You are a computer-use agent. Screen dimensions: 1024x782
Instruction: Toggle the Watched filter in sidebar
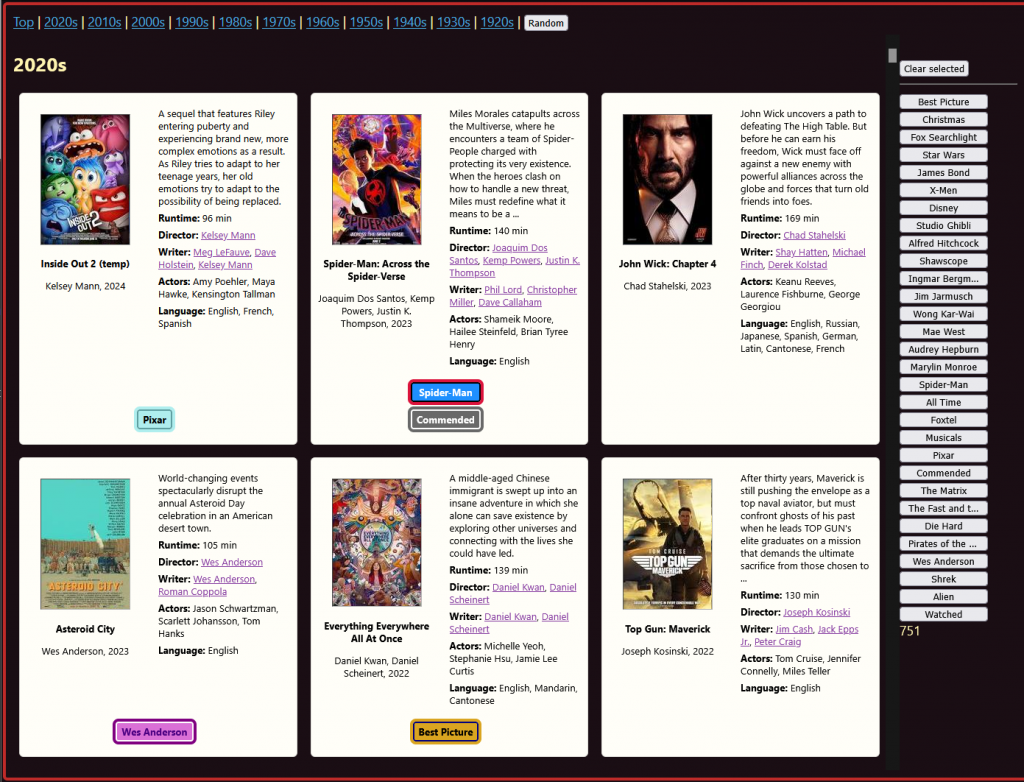943,614
